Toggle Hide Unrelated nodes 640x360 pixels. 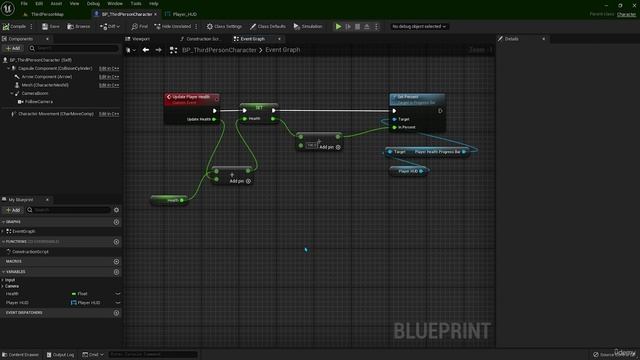coord(173,27)
